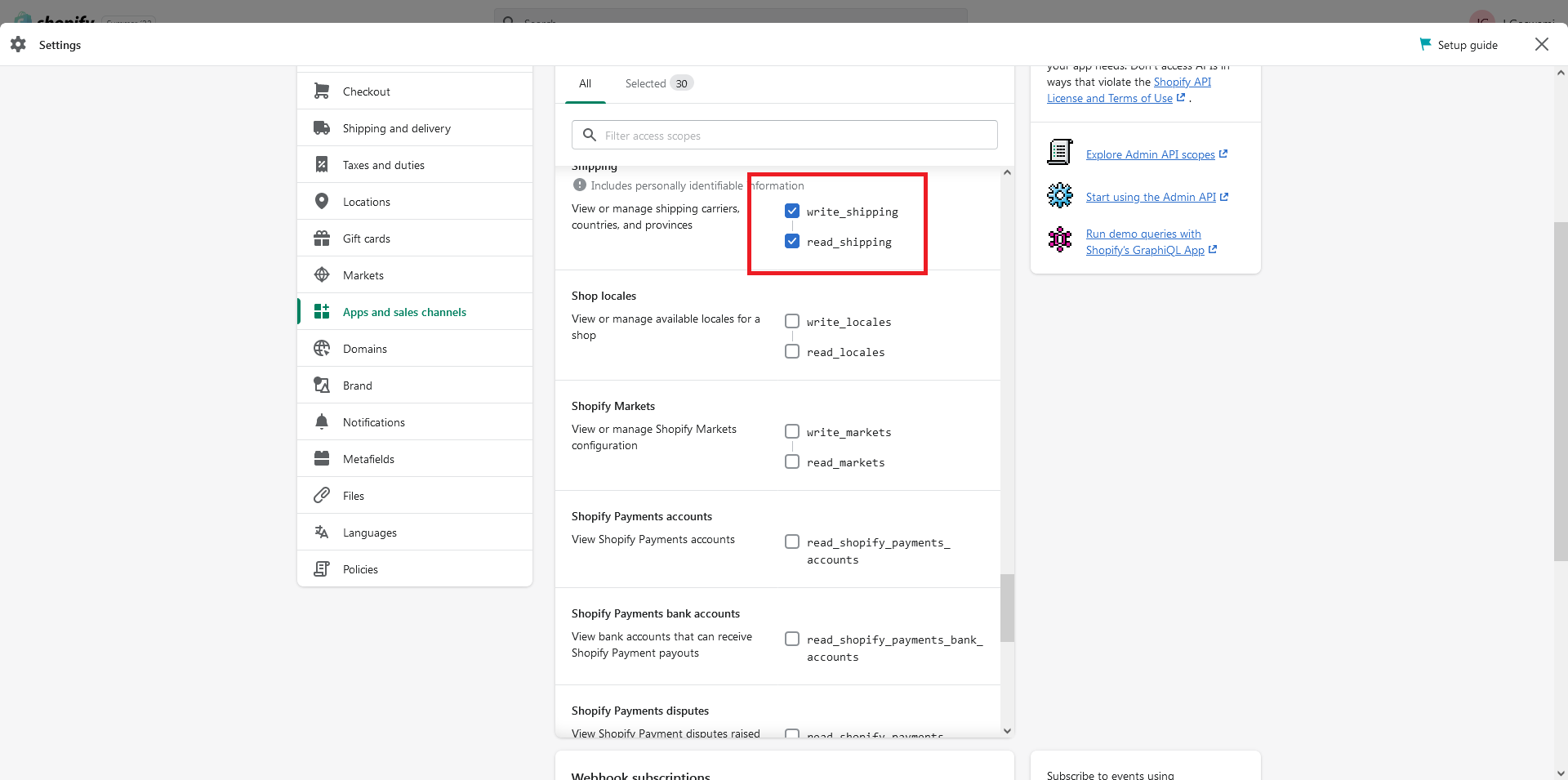Click scope list scroll up arrow
The height and width of the screenshot is (780, 1568).
(x=1007, y=172)
